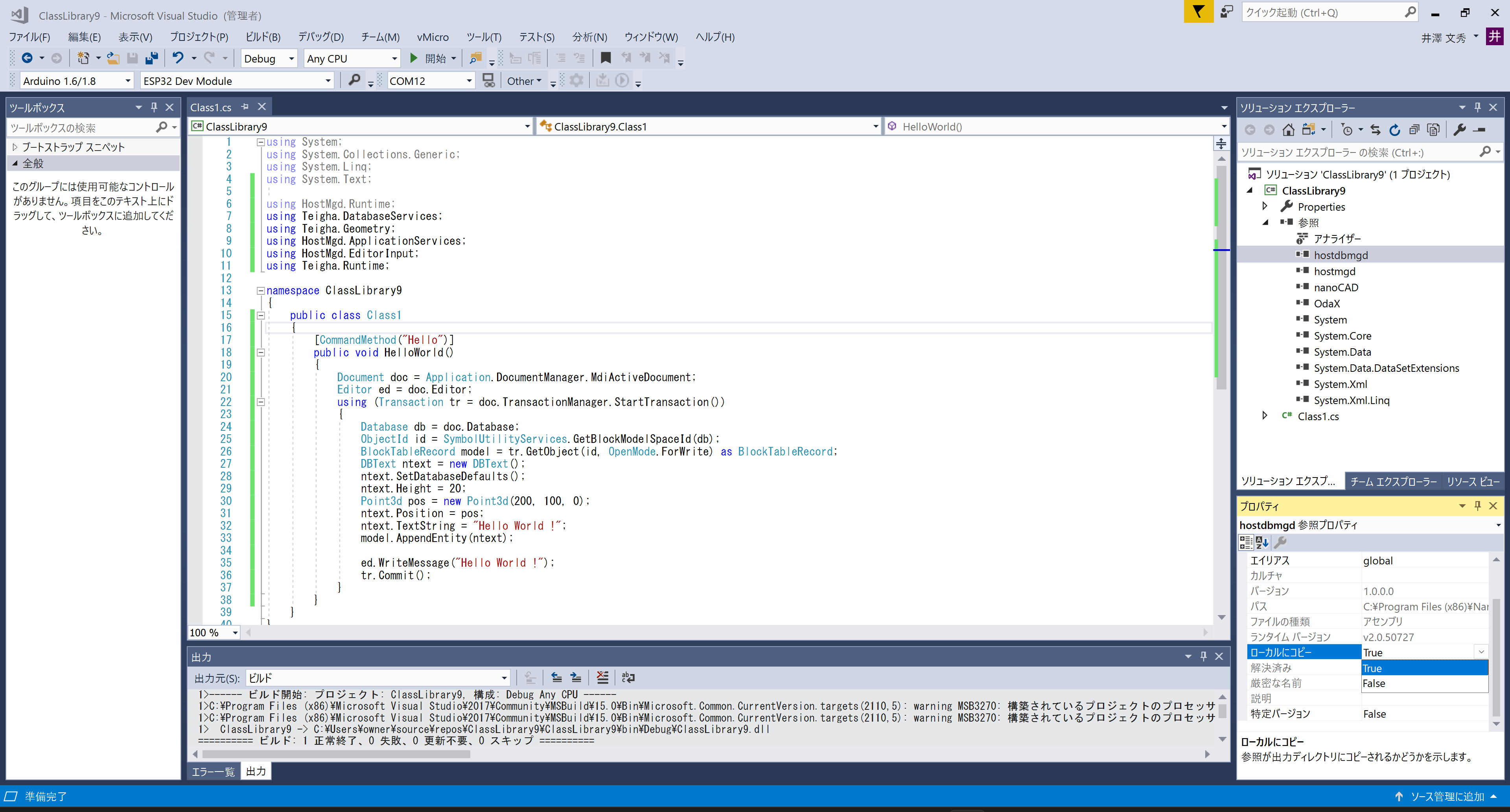The image size is (1510, 812).
Task: Click the Navigate Backward arrow icon
Action: click(27, 58)
